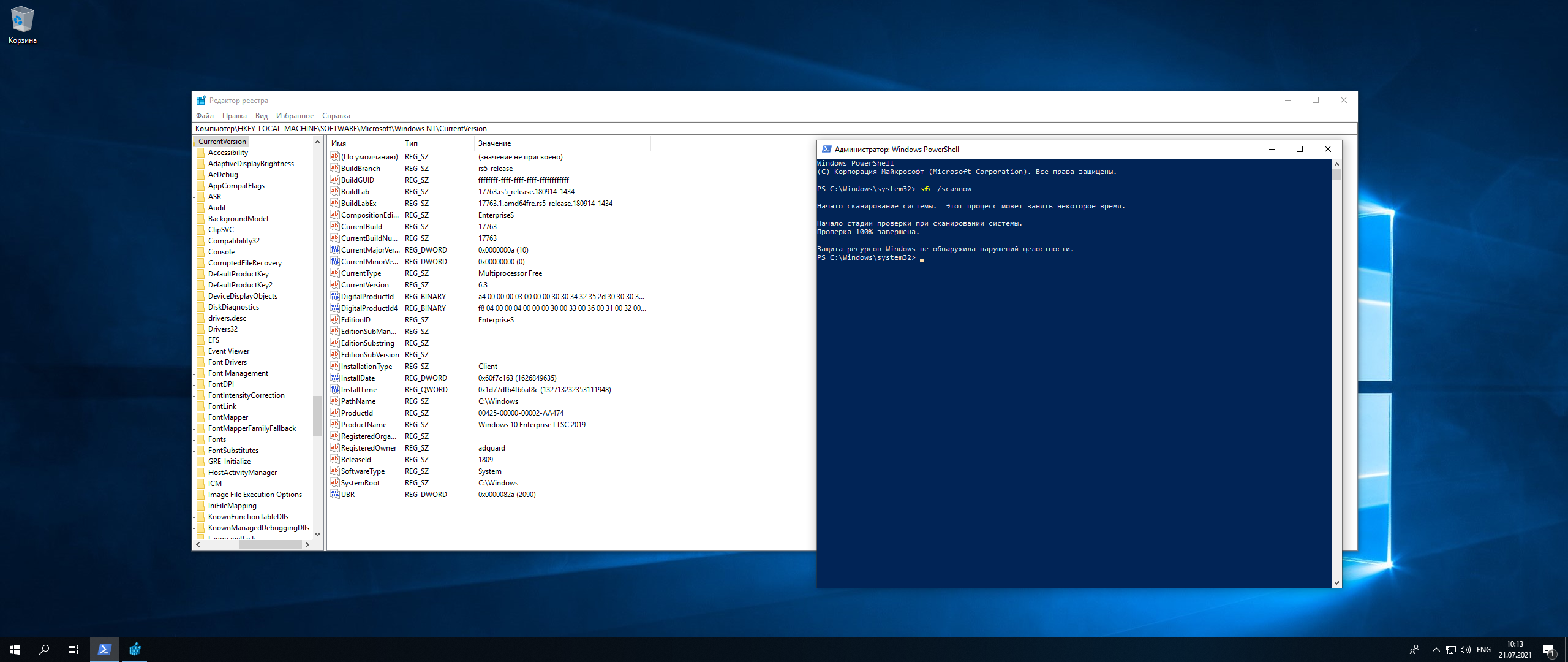
Task: Click the volume speaker tray icon
Action: tap(1466, 650)
